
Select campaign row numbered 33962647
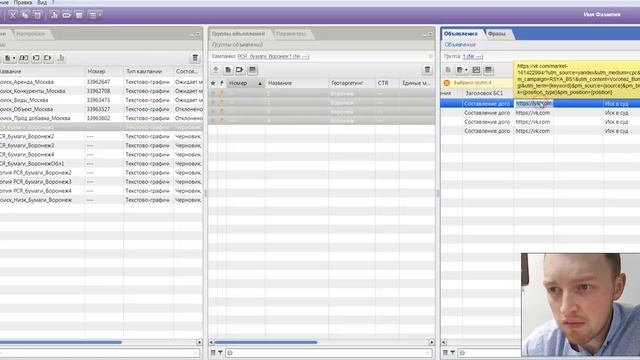(101, 82)
